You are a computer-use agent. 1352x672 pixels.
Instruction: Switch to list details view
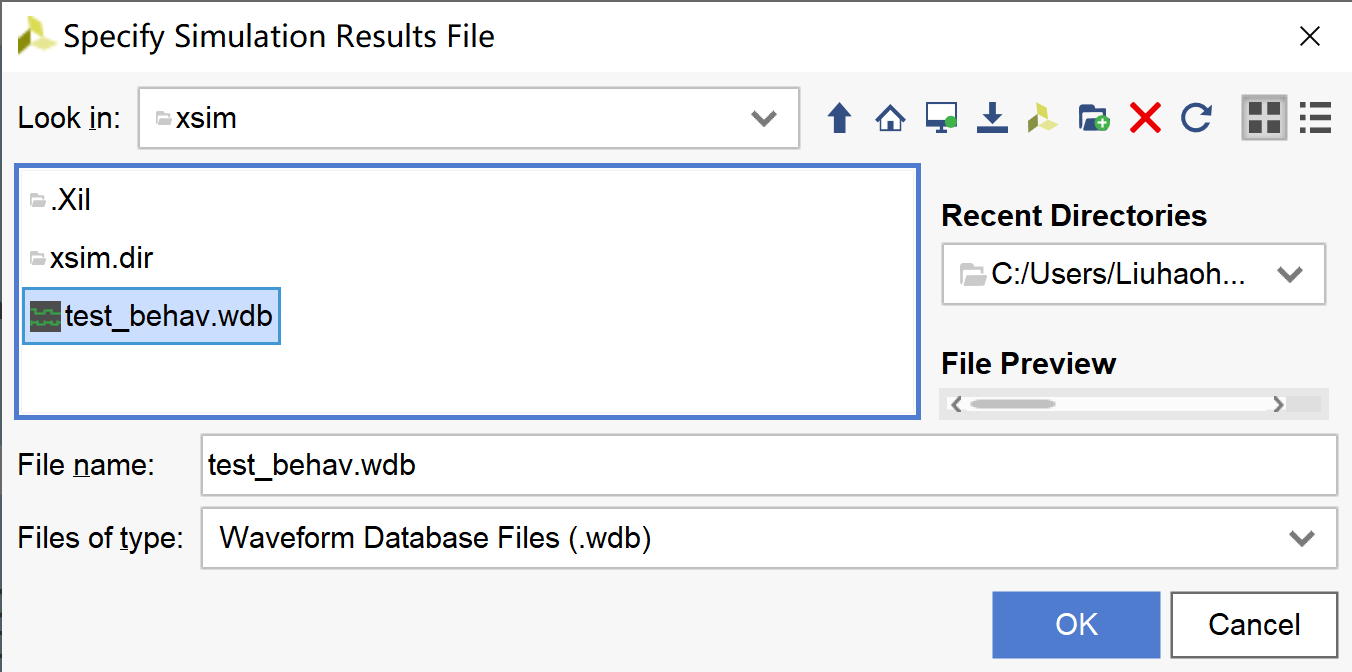pos(1315,118)
